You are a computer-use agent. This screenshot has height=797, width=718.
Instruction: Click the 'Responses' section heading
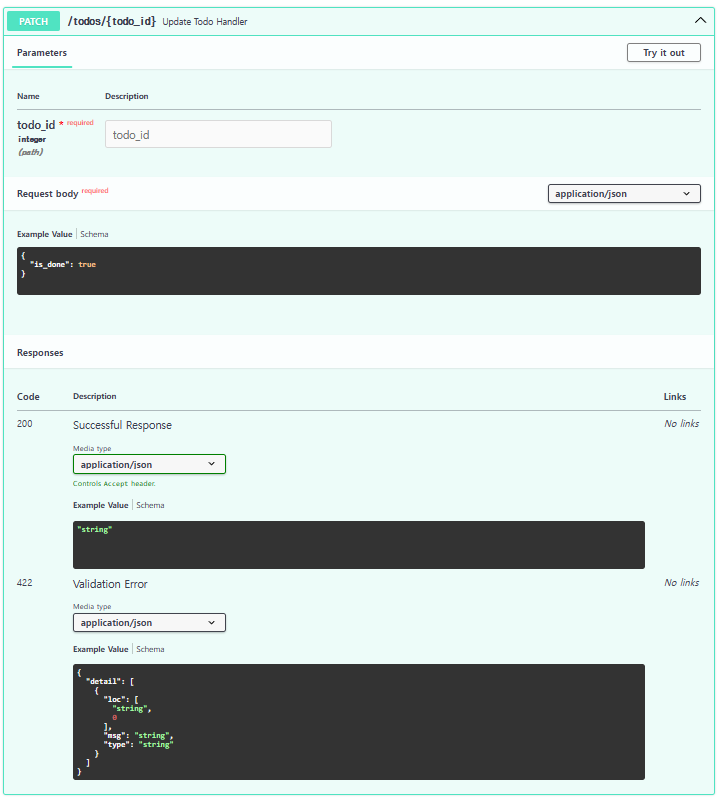(40, 353)
